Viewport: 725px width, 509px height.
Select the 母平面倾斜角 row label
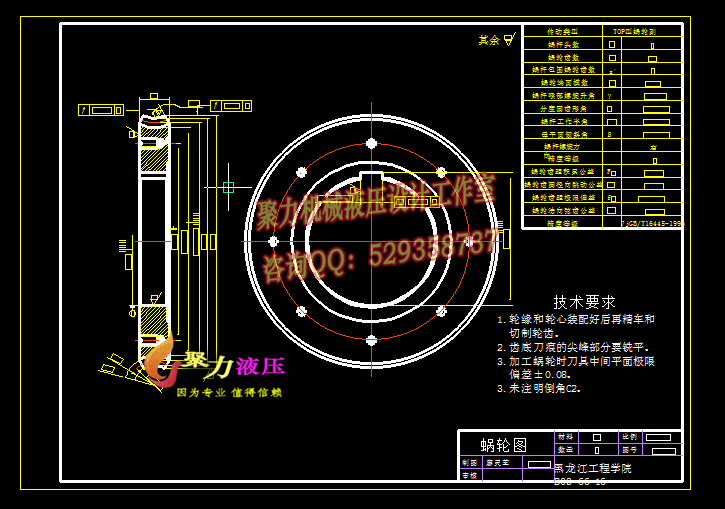[x=564, y=135]
